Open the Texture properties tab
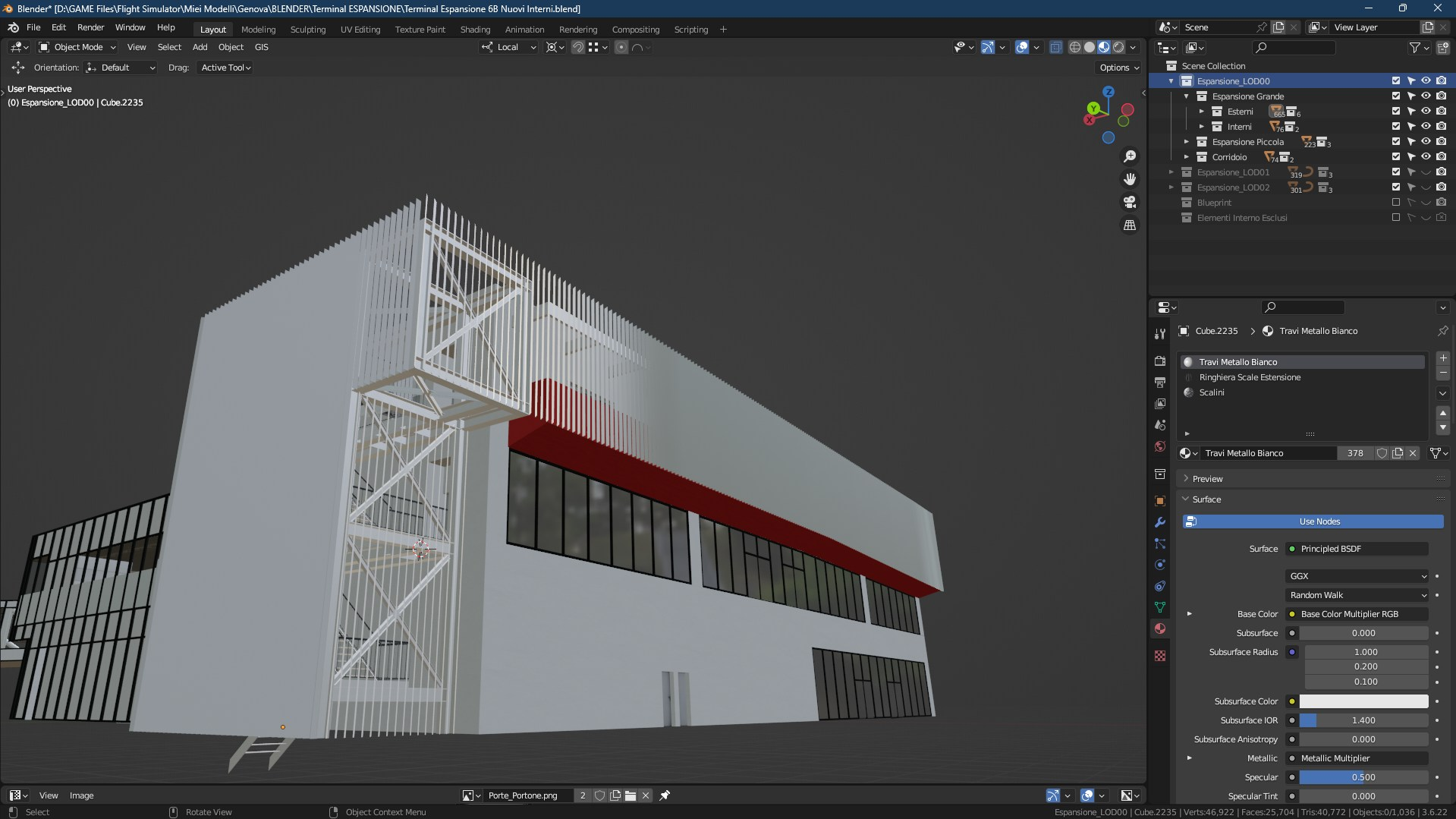 pos(1159,656)
